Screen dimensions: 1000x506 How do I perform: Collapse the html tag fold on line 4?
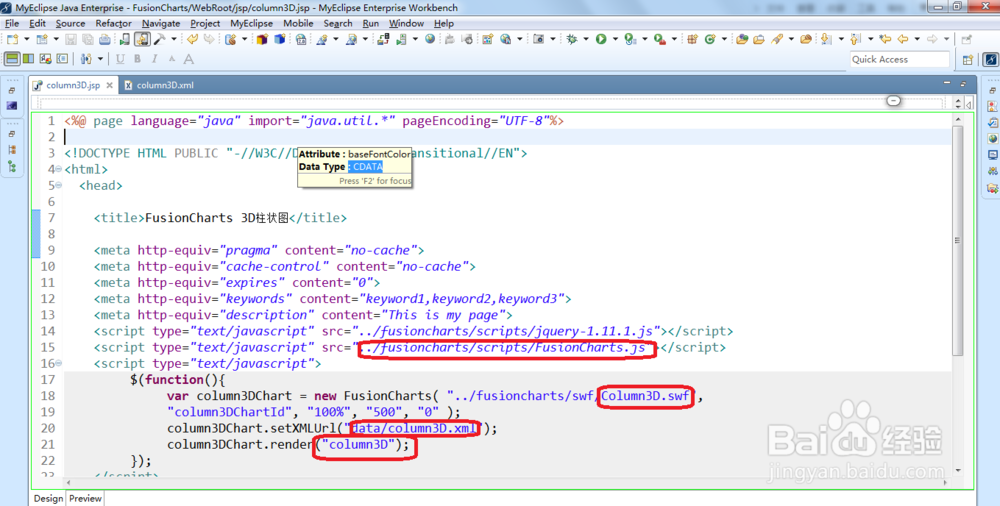[59, 169]
